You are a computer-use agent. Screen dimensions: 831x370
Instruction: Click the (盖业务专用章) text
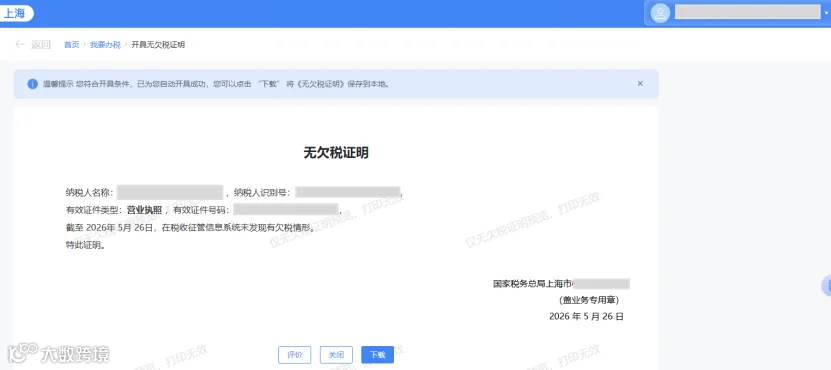click(x=589, y=300)
